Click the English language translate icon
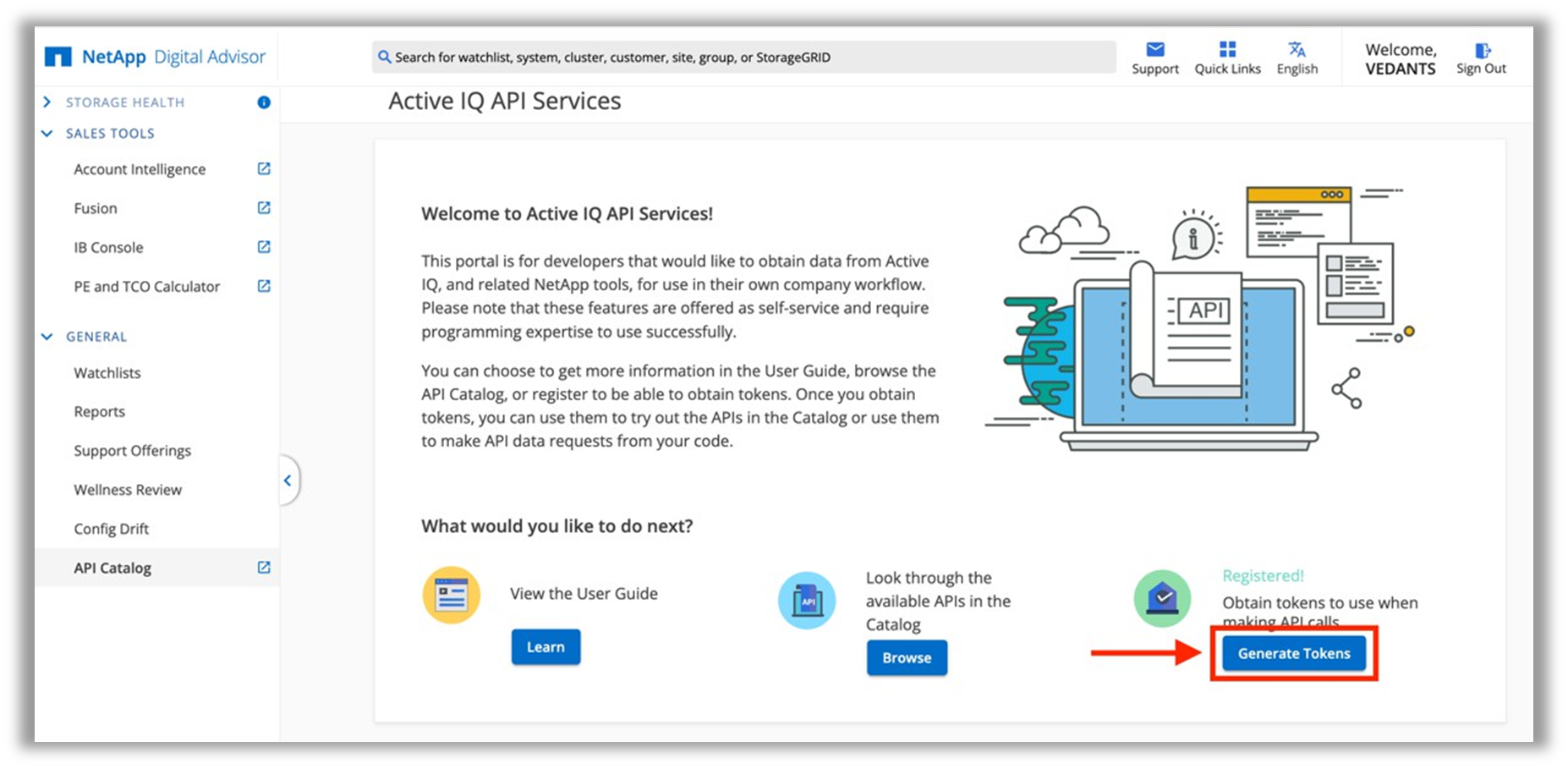The image size is (1568, 769). (1297, 50)
